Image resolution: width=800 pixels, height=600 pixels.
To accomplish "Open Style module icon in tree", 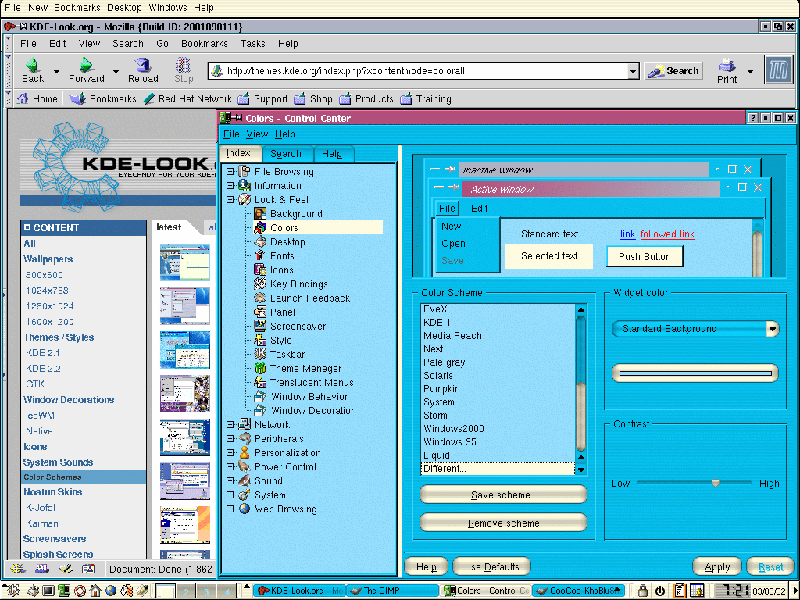I will click(260, 339).
